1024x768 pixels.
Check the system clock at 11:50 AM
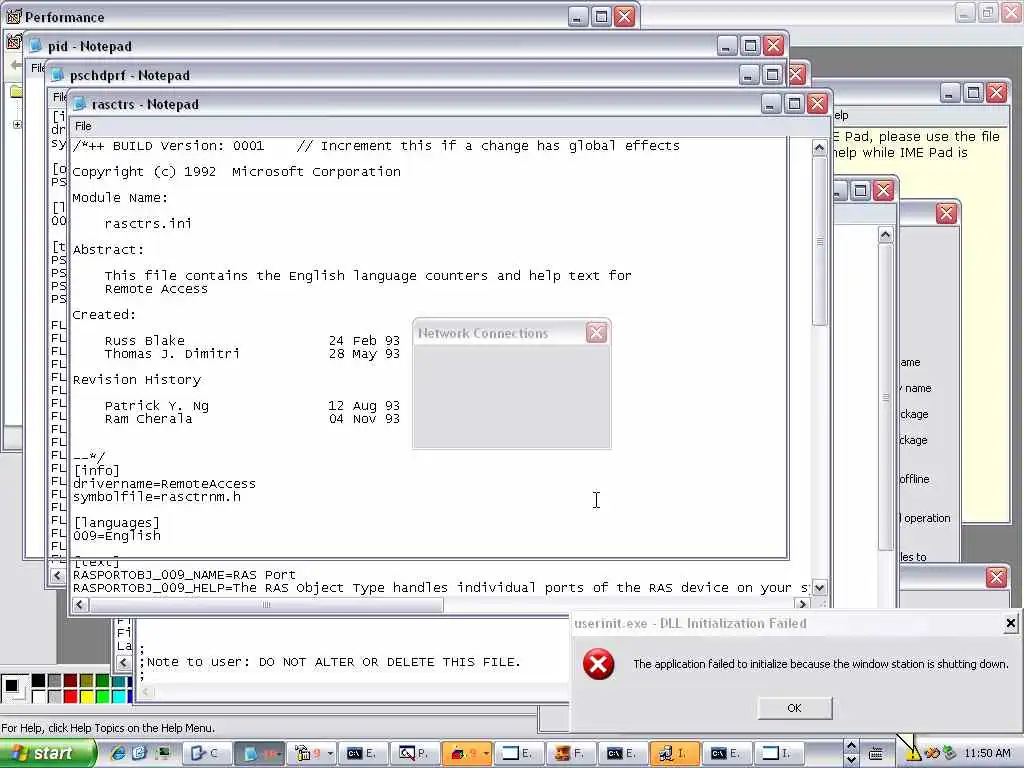point(987,754)
